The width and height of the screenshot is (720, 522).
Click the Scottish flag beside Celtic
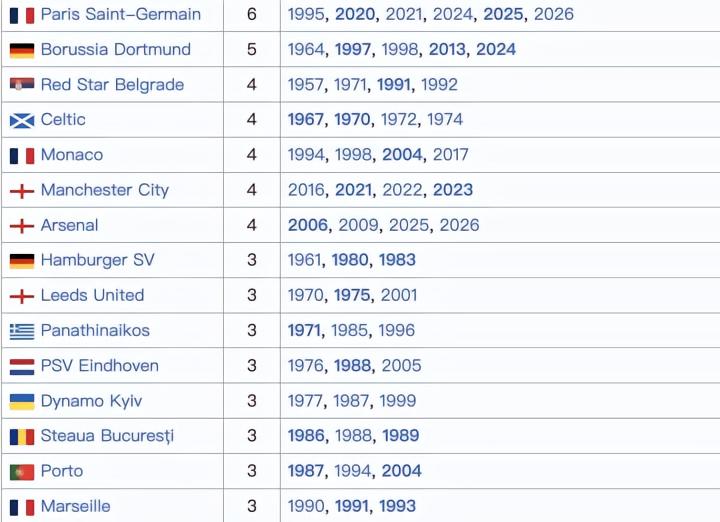tap(22, 120)
